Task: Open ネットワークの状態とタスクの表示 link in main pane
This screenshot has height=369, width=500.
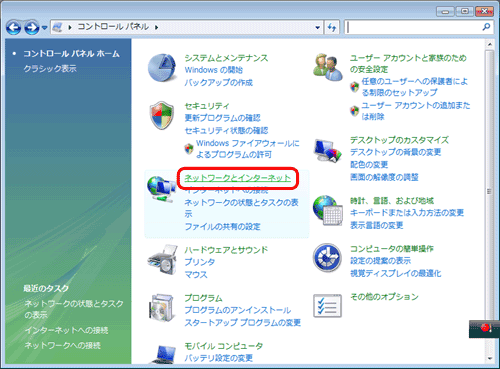Action: click(242, 208)
